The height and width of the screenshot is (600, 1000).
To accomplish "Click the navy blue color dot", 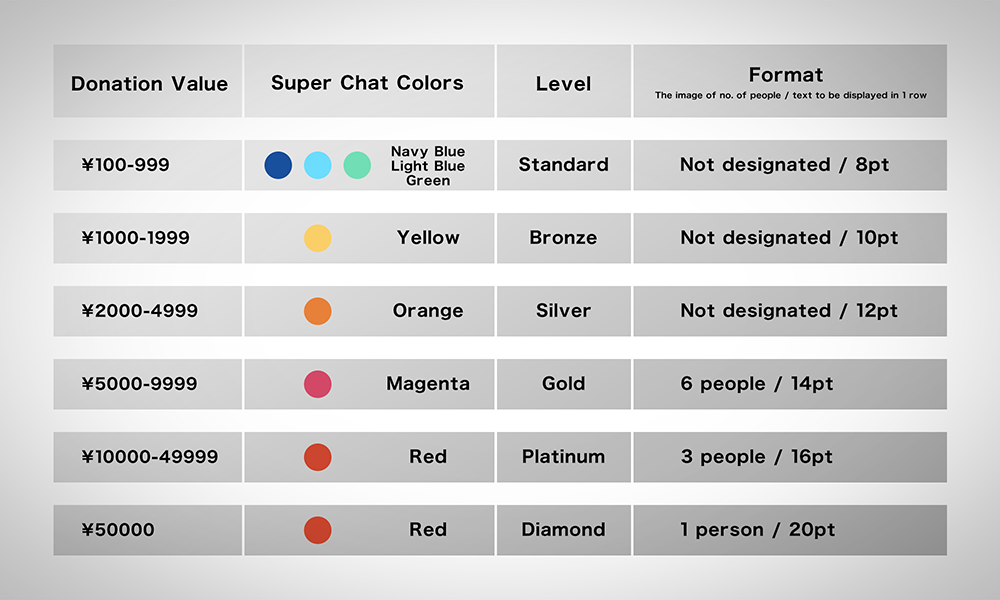I will [278, 165].
